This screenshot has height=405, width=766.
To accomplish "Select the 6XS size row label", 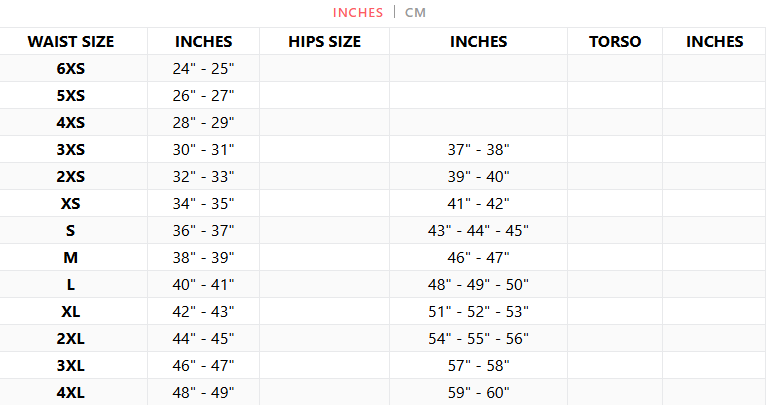I will (x=71, y=68).
